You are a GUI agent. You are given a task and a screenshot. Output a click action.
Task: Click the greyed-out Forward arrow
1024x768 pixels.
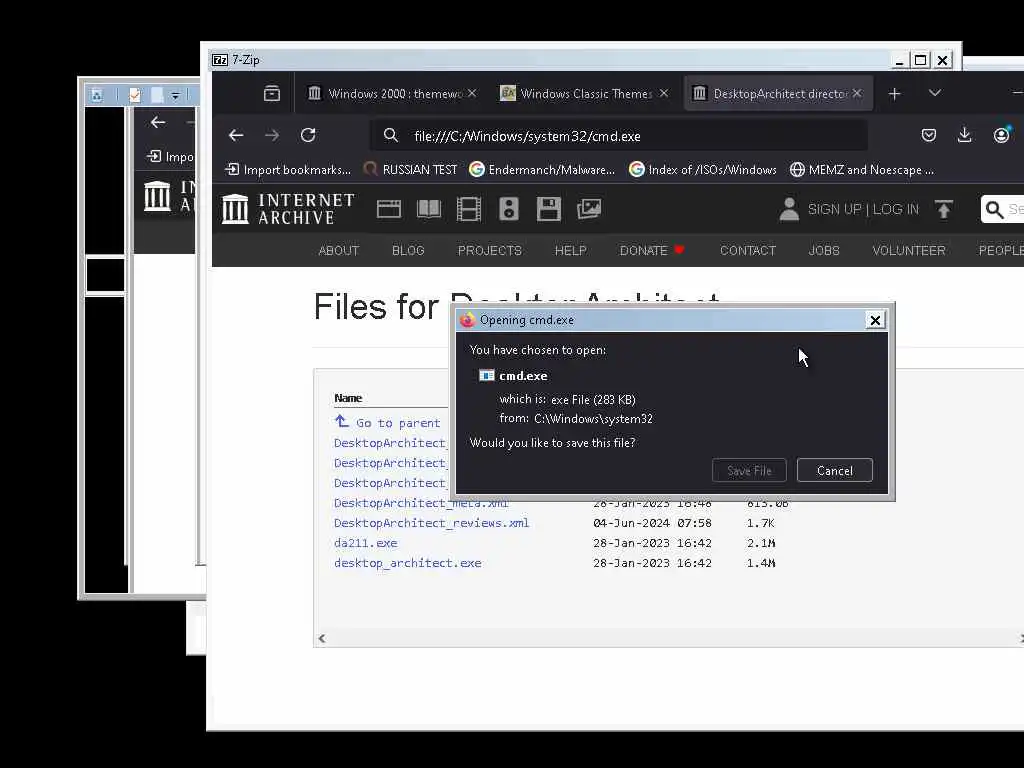(x=272, y=135)
